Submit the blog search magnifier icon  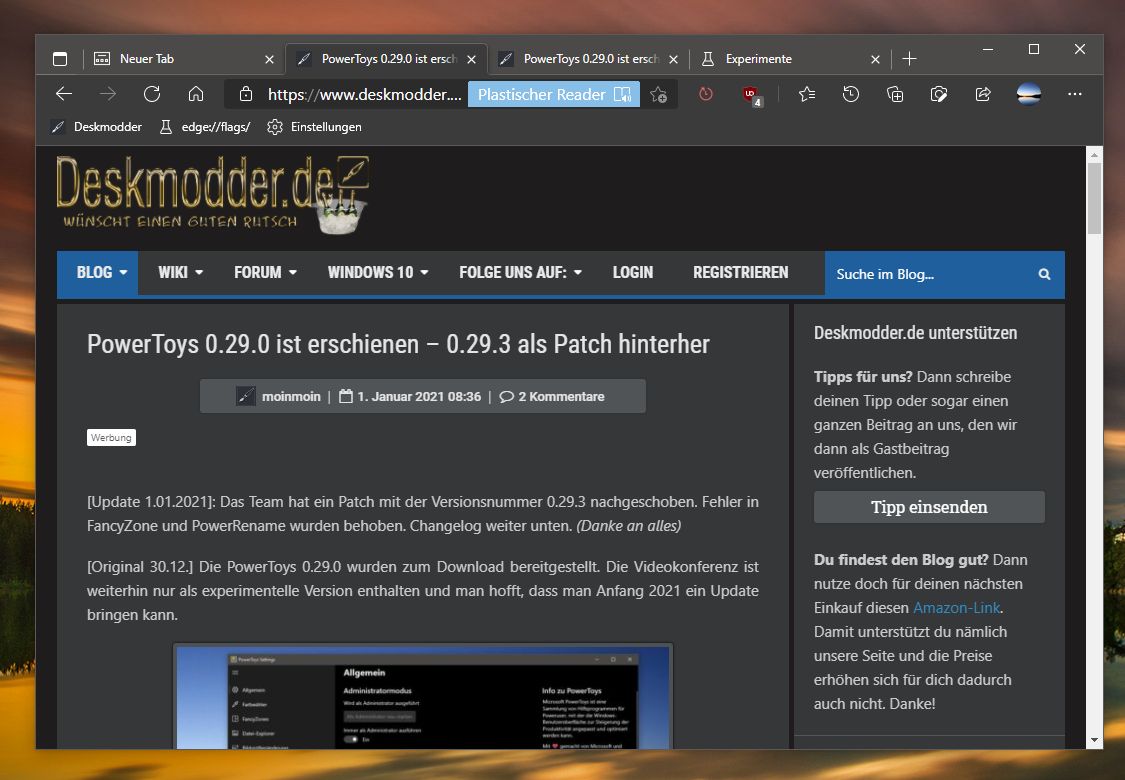pos(1044,274)
